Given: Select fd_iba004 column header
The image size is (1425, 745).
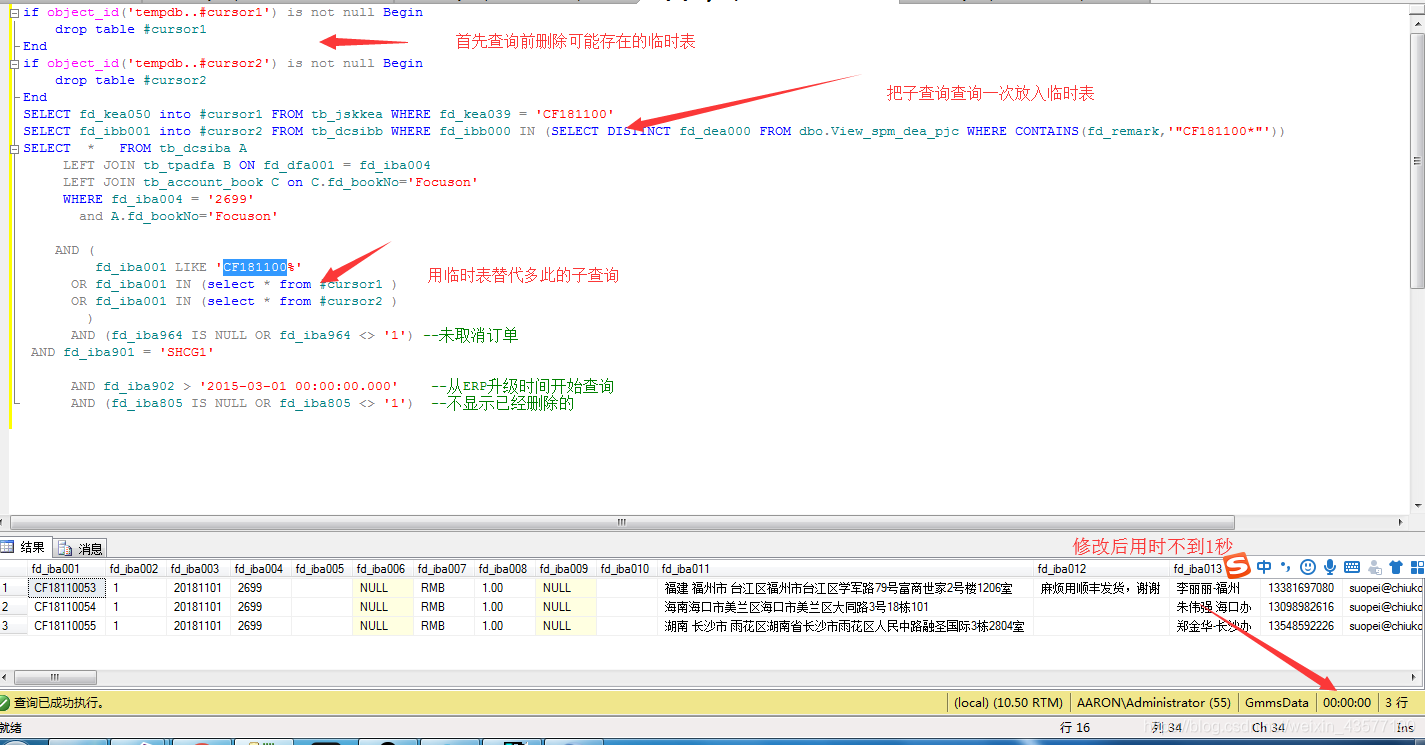Looking at the screenshot, I should 261,569.
